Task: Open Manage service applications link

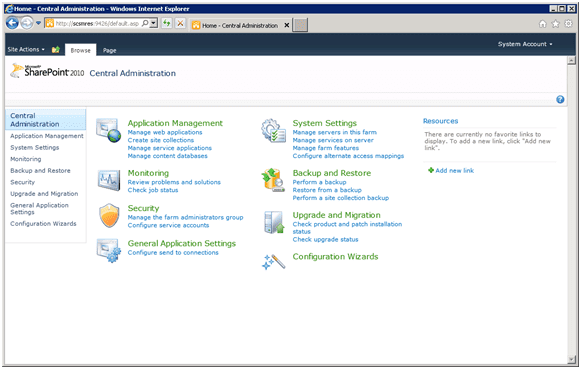Action: coord(170,148)
